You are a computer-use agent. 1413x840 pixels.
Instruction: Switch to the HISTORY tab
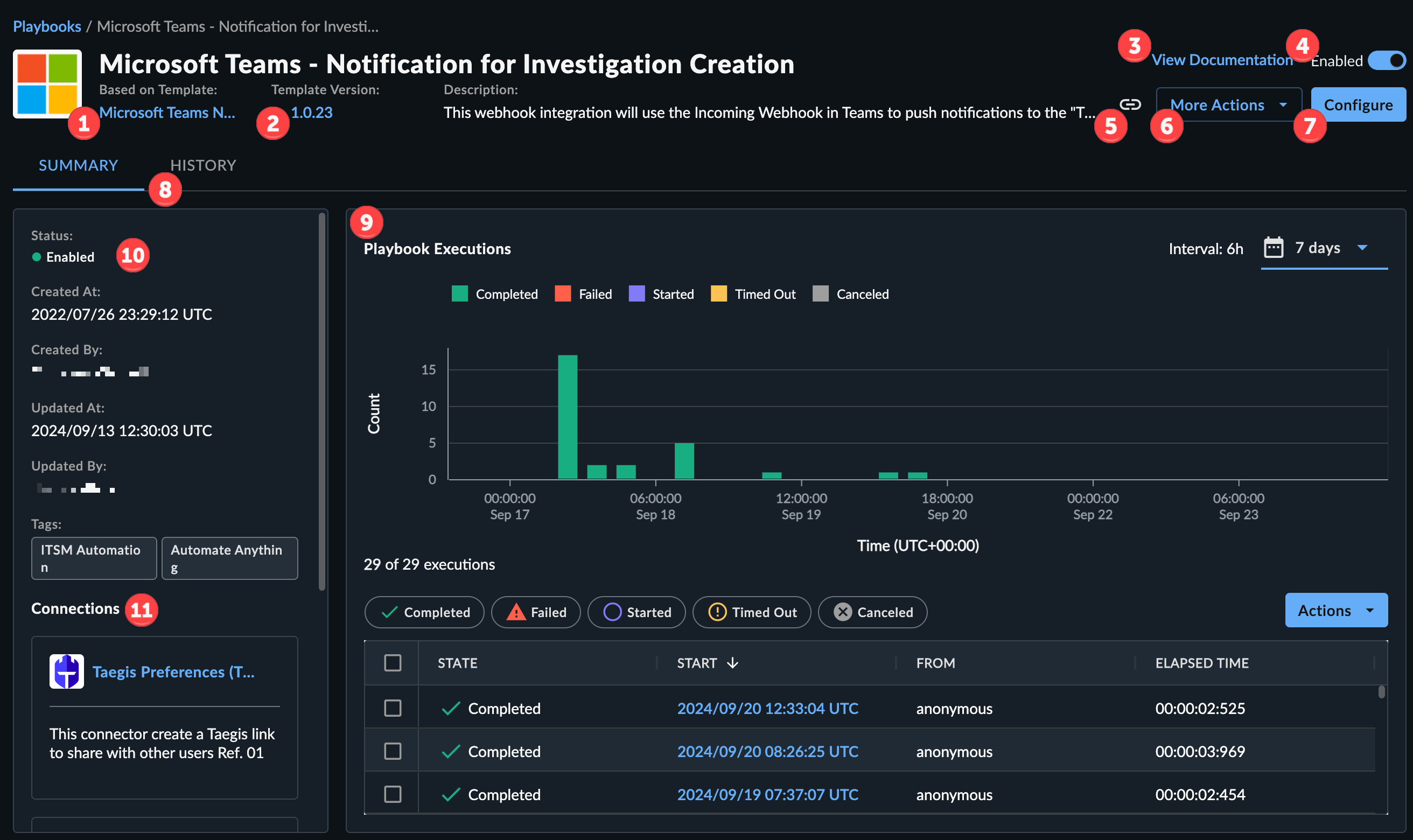tap(203, 165)
